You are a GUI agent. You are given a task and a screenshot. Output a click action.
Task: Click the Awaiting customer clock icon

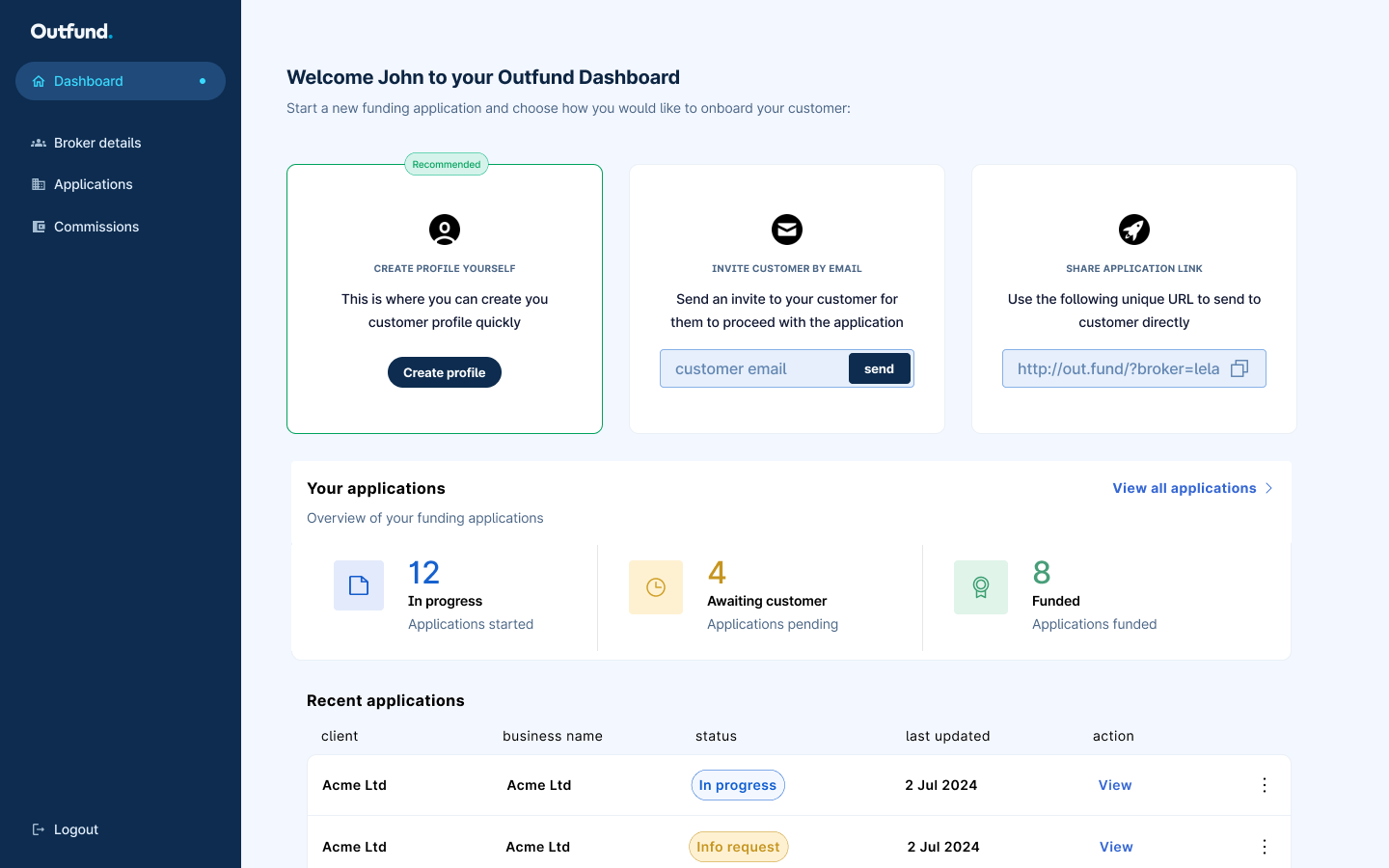(656, 587)
